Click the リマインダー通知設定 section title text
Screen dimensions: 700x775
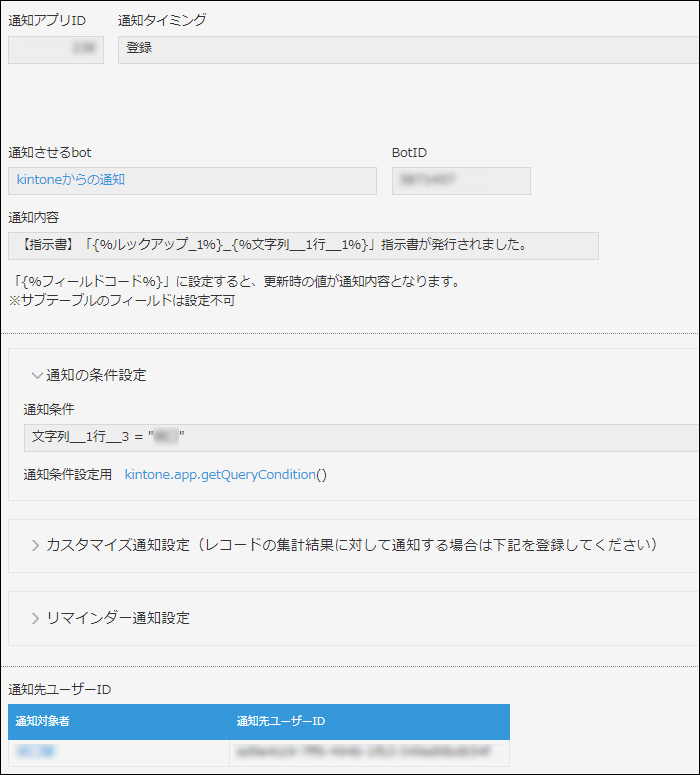coord(118,618)
